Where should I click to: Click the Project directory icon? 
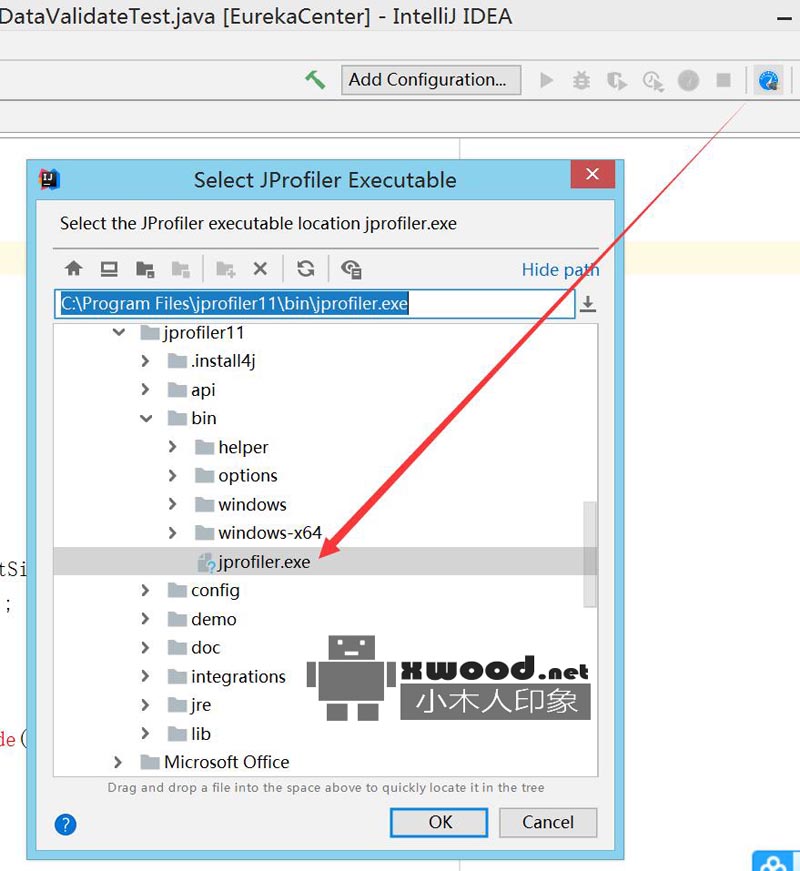coord(145,269)
